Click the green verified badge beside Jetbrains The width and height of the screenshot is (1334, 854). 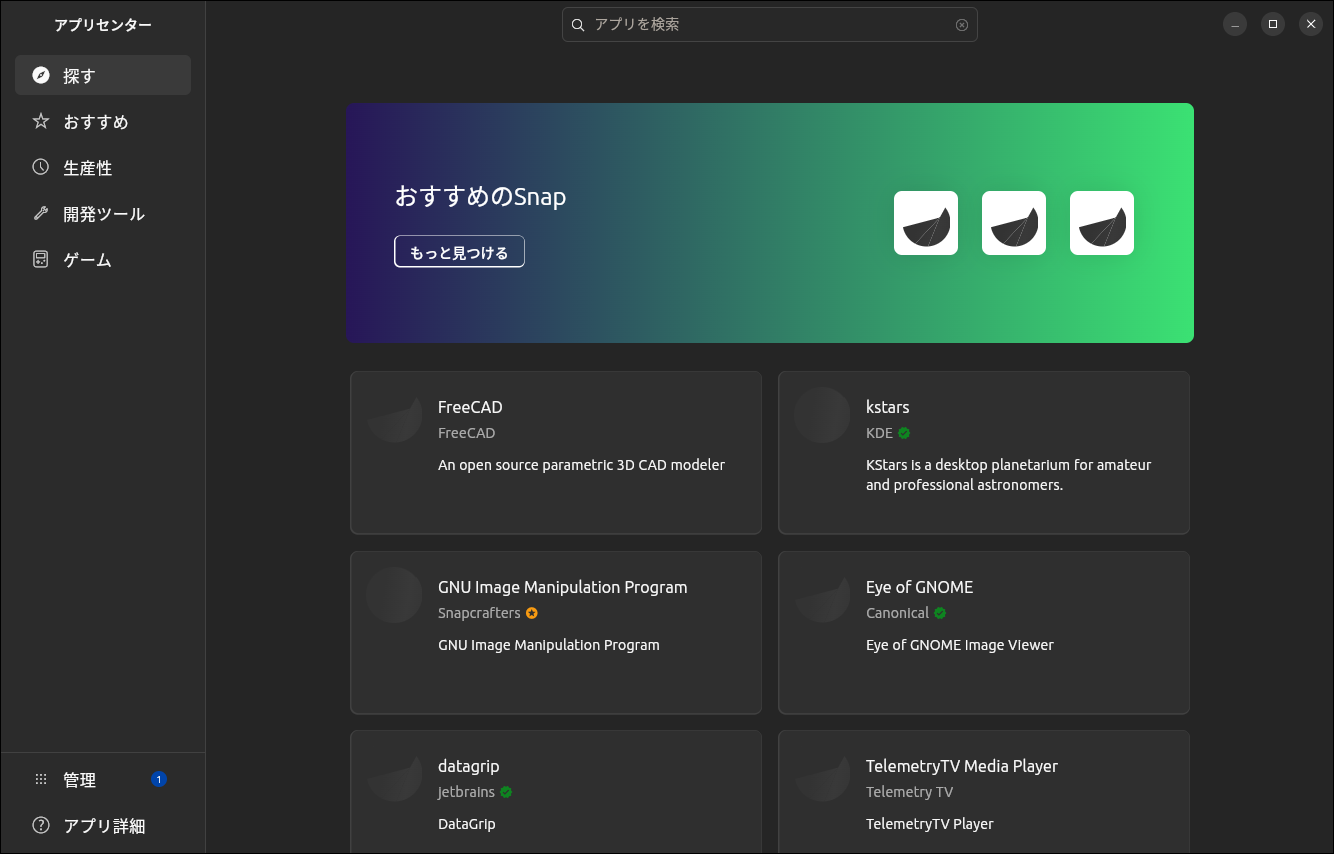tap(506, 792)
